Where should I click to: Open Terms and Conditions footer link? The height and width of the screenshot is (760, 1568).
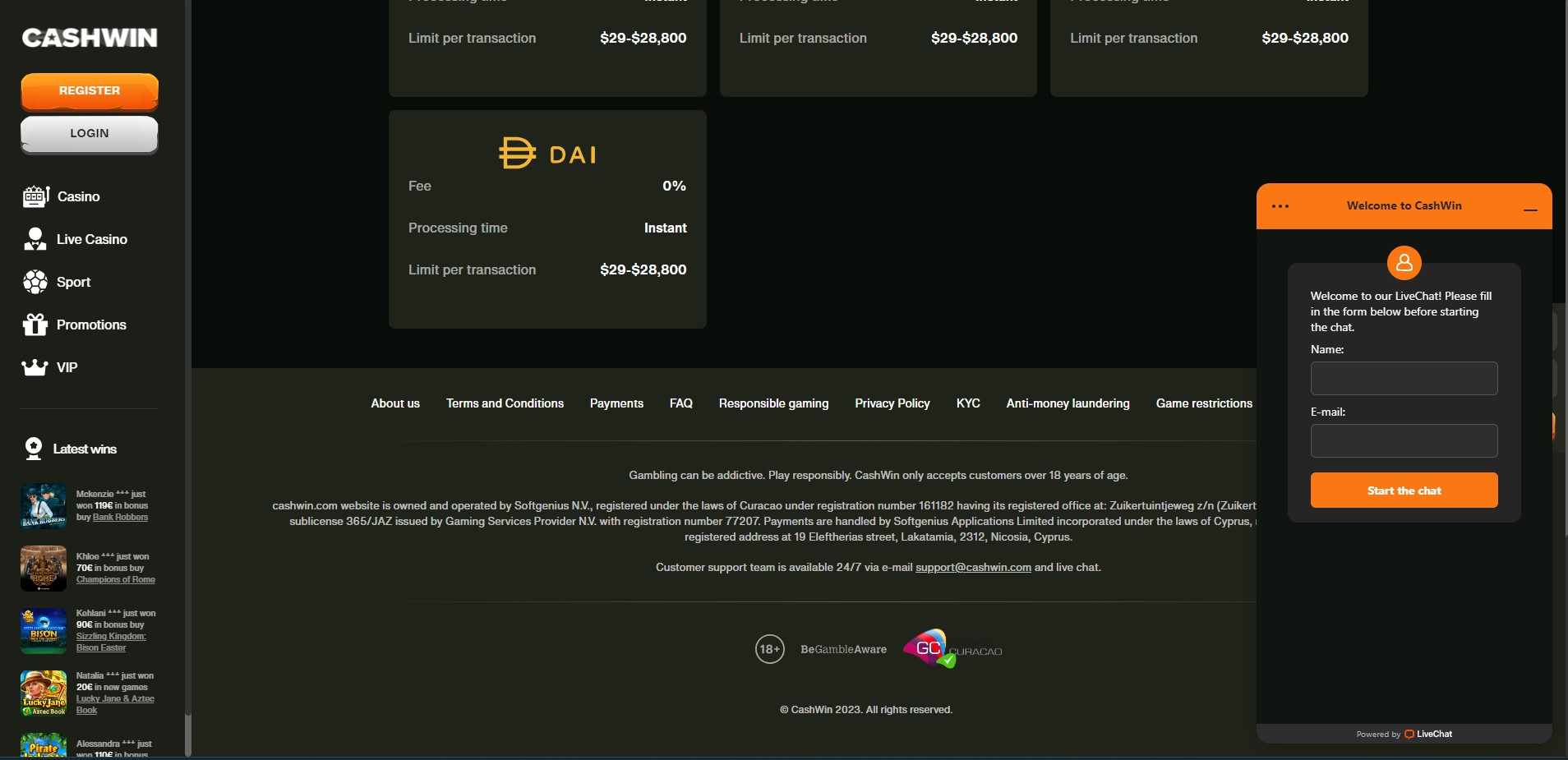[505, 403]
